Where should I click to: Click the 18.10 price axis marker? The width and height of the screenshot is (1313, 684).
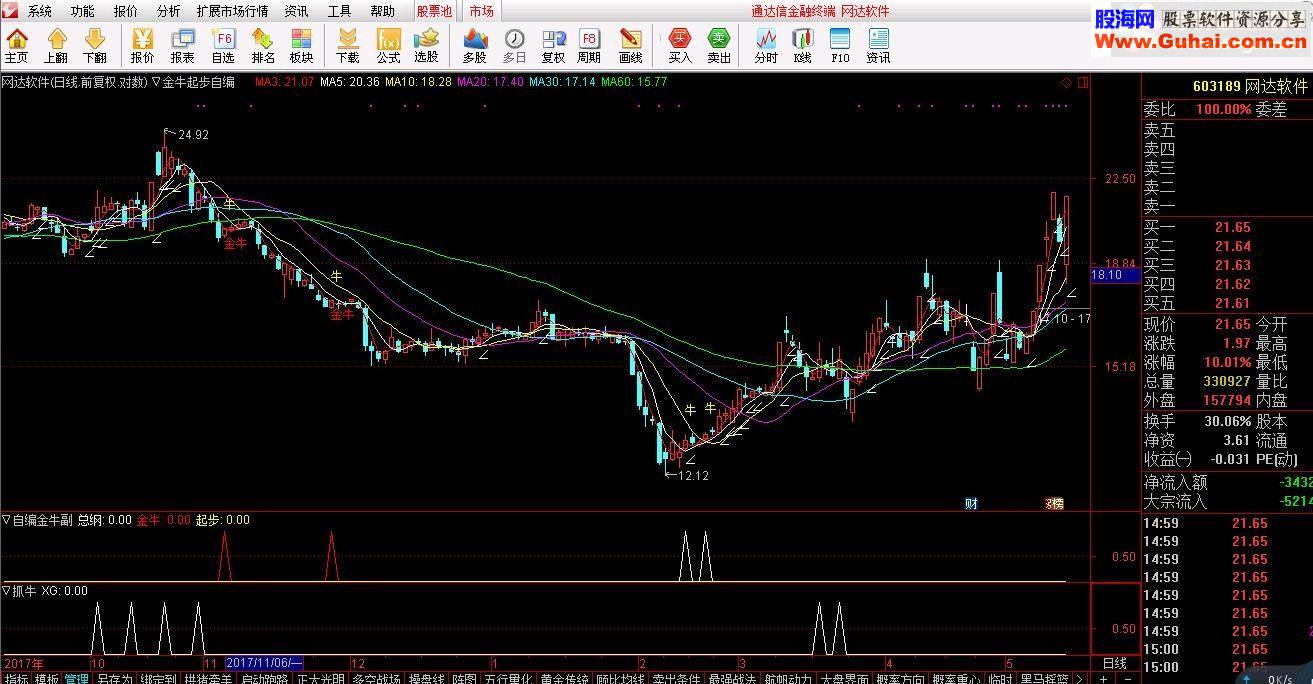[x=1115, y=275]
